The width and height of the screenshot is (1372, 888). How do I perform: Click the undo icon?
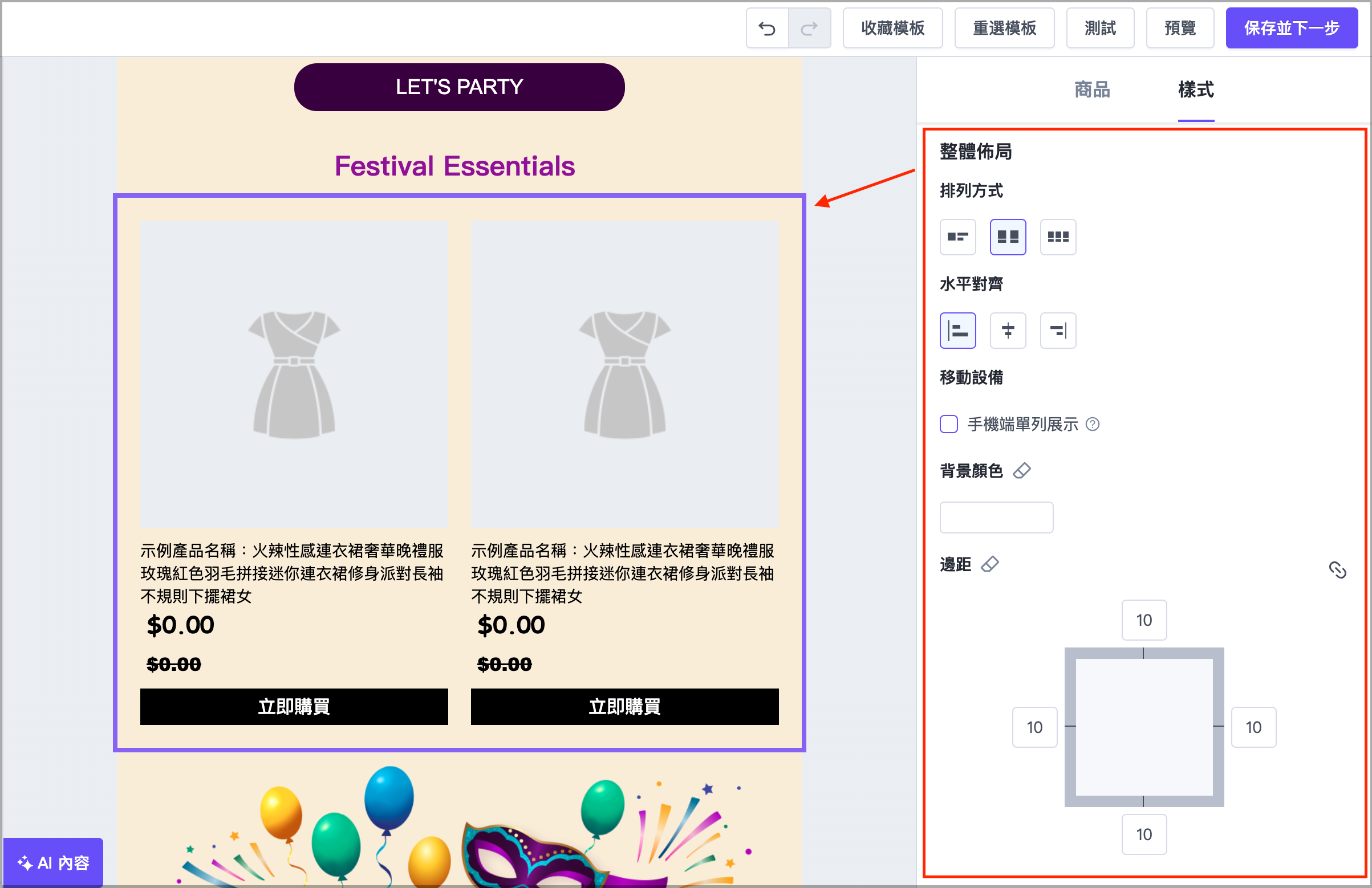pyautogui.click(x=768, y=28)
